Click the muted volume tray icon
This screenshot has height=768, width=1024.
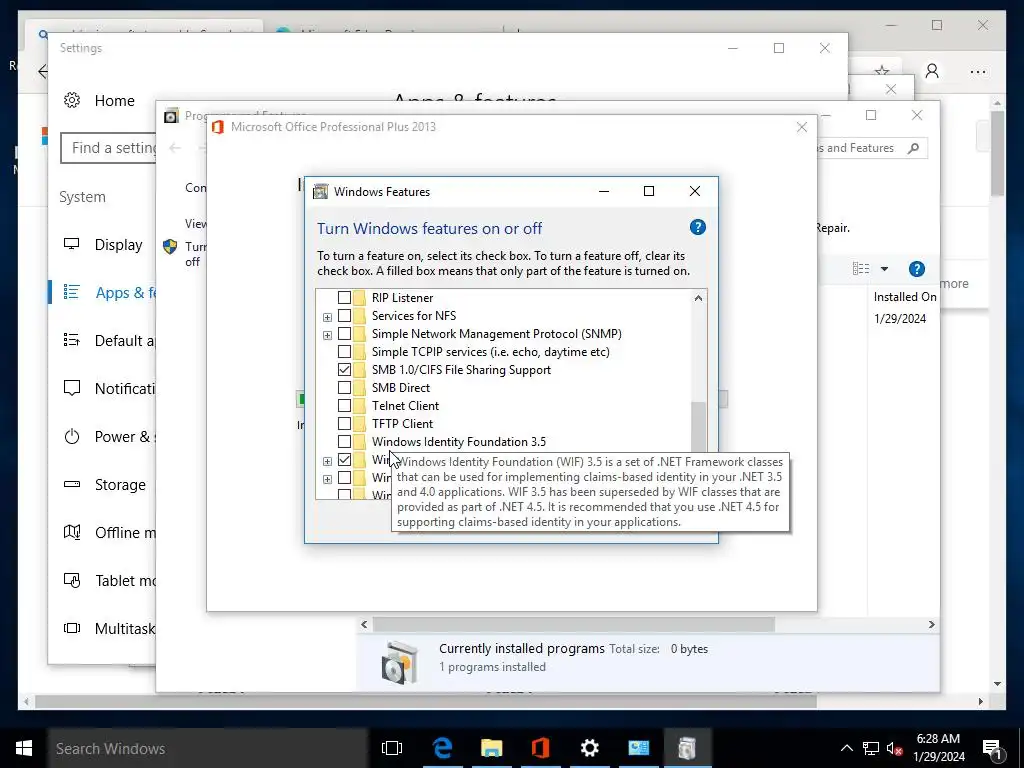click(893, 749)
